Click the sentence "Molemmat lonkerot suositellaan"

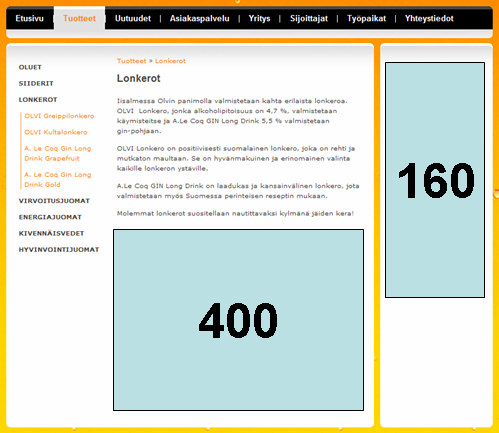(x=235, y=213)
